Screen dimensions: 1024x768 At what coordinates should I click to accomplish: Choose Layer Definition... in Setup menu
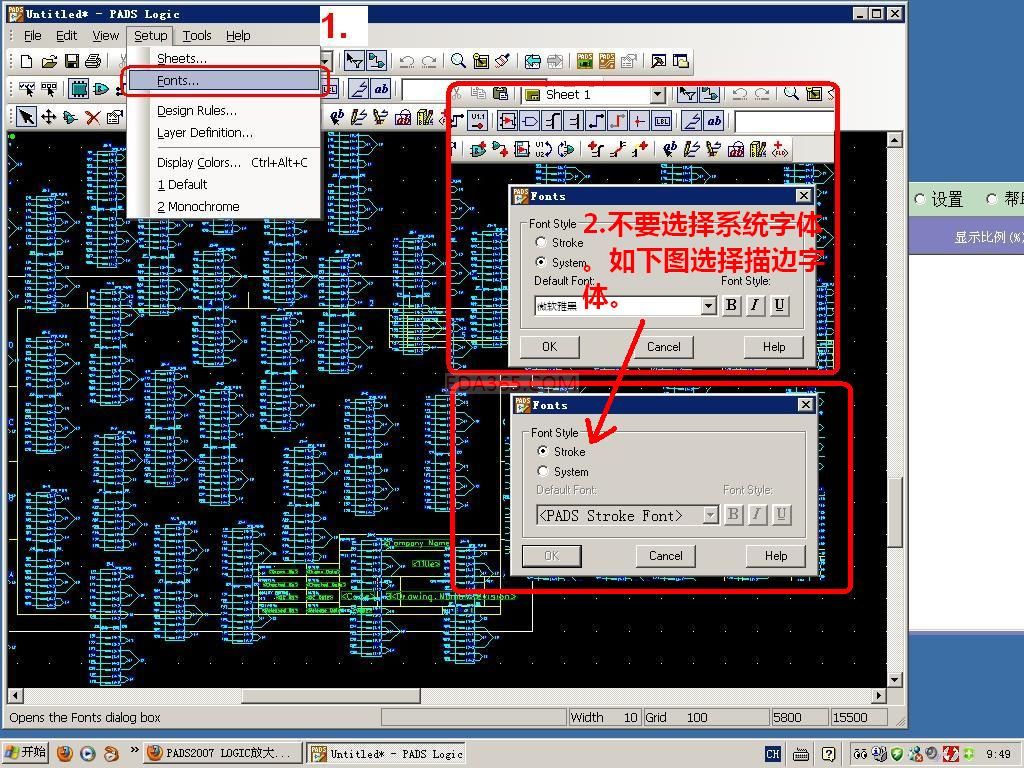coord(223,133)
